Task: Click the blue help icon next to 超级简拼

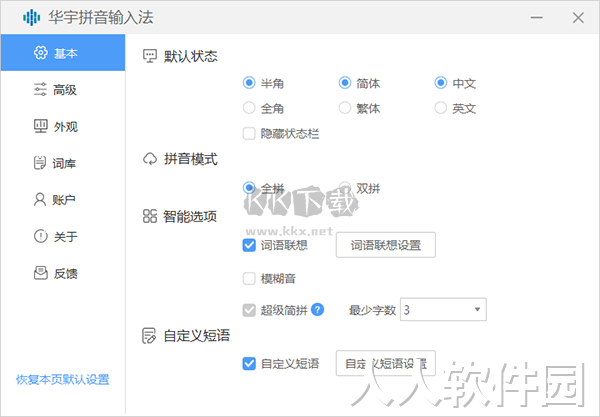Action: tap(318, 309)
